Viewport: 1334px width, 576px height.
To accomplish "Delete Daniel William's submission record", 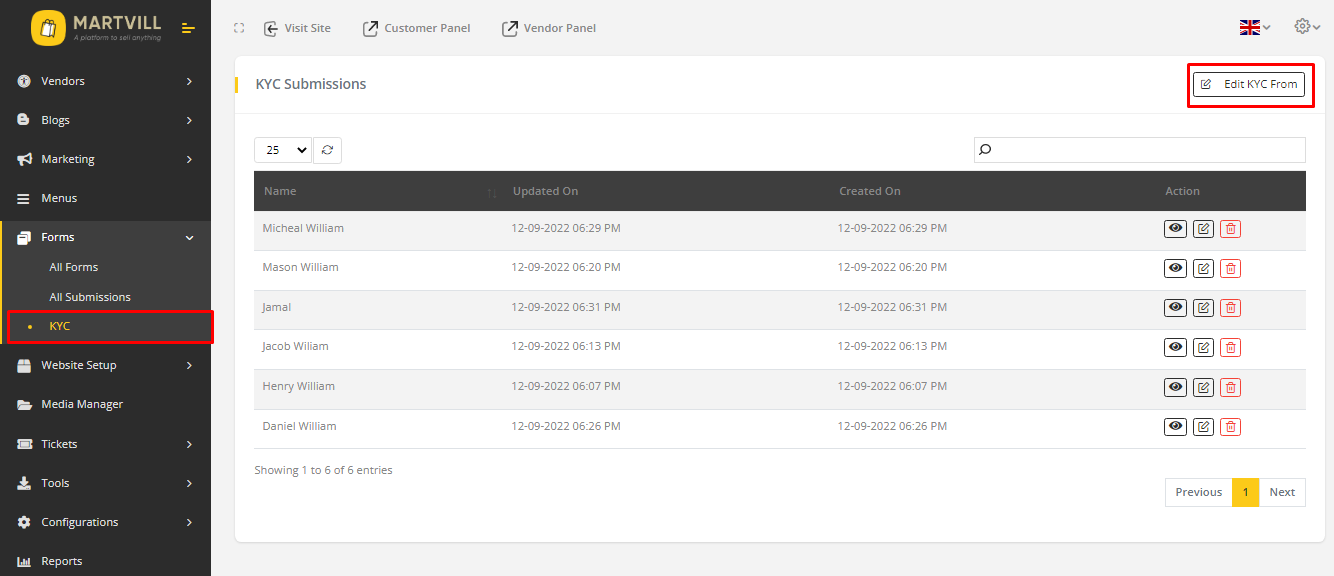I will click(x=1230, y=427).
